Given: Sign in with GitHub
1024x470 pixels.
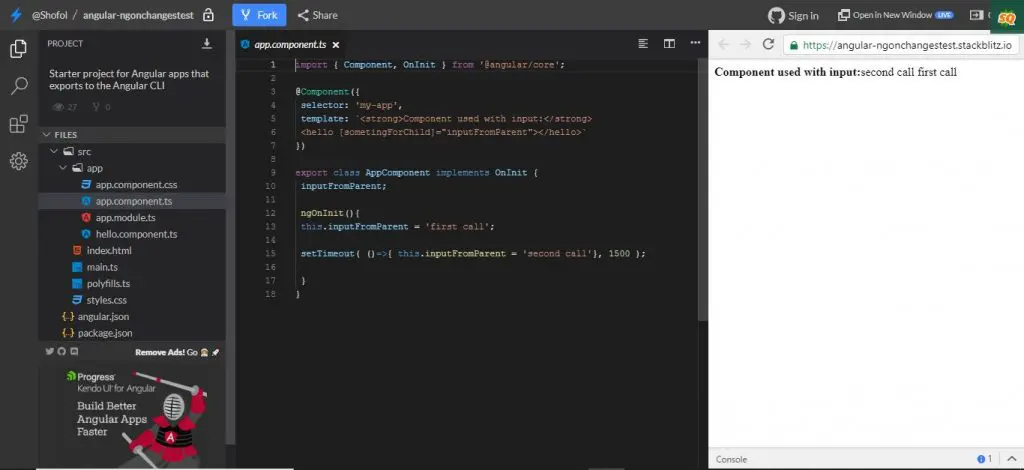Looking at the screenshot, I should [793, 15].
